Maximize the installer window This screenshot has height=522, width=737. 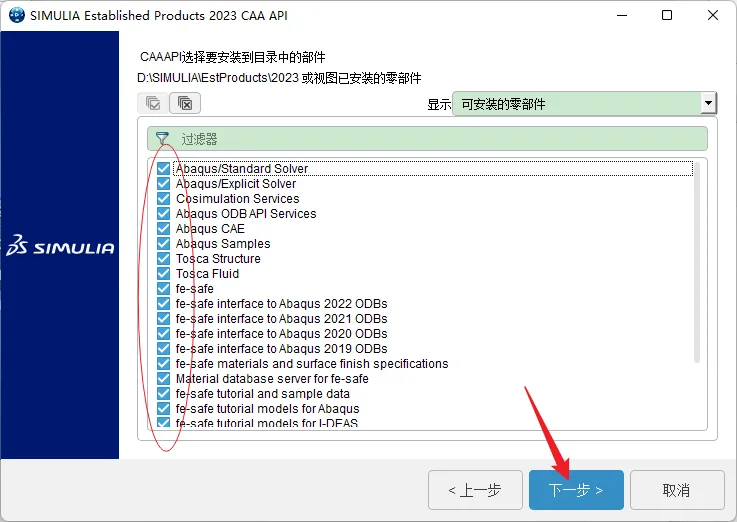pos(667,16)
